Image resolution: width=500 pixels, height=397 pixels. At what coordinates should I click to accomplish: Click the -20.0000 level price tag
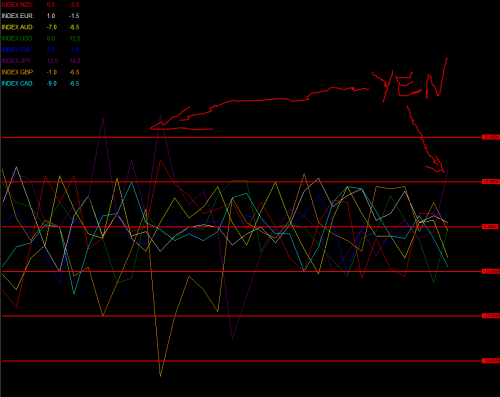(x=491, y=316)
